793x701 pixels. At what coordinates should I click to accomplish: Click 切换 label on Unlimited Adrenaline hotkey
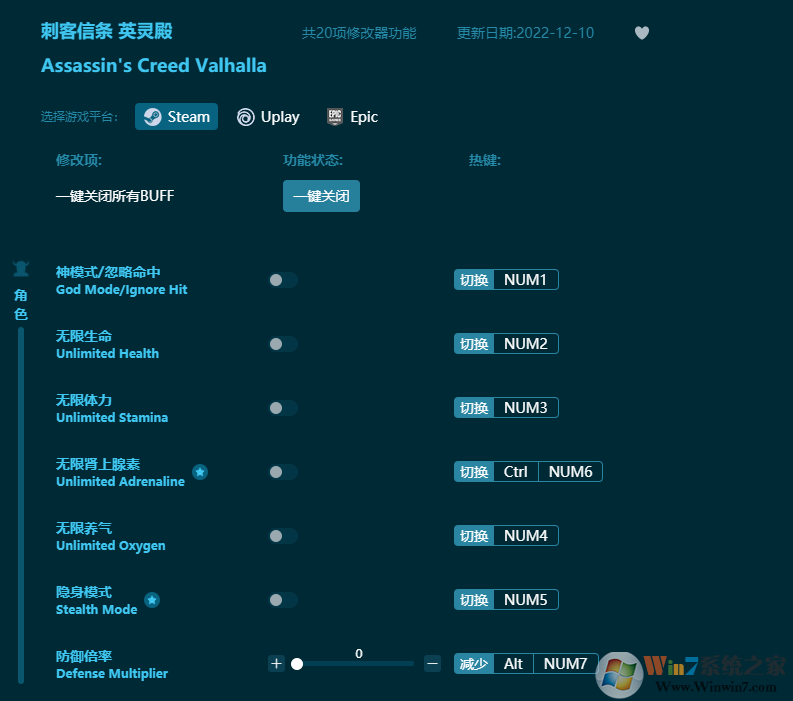474,472
